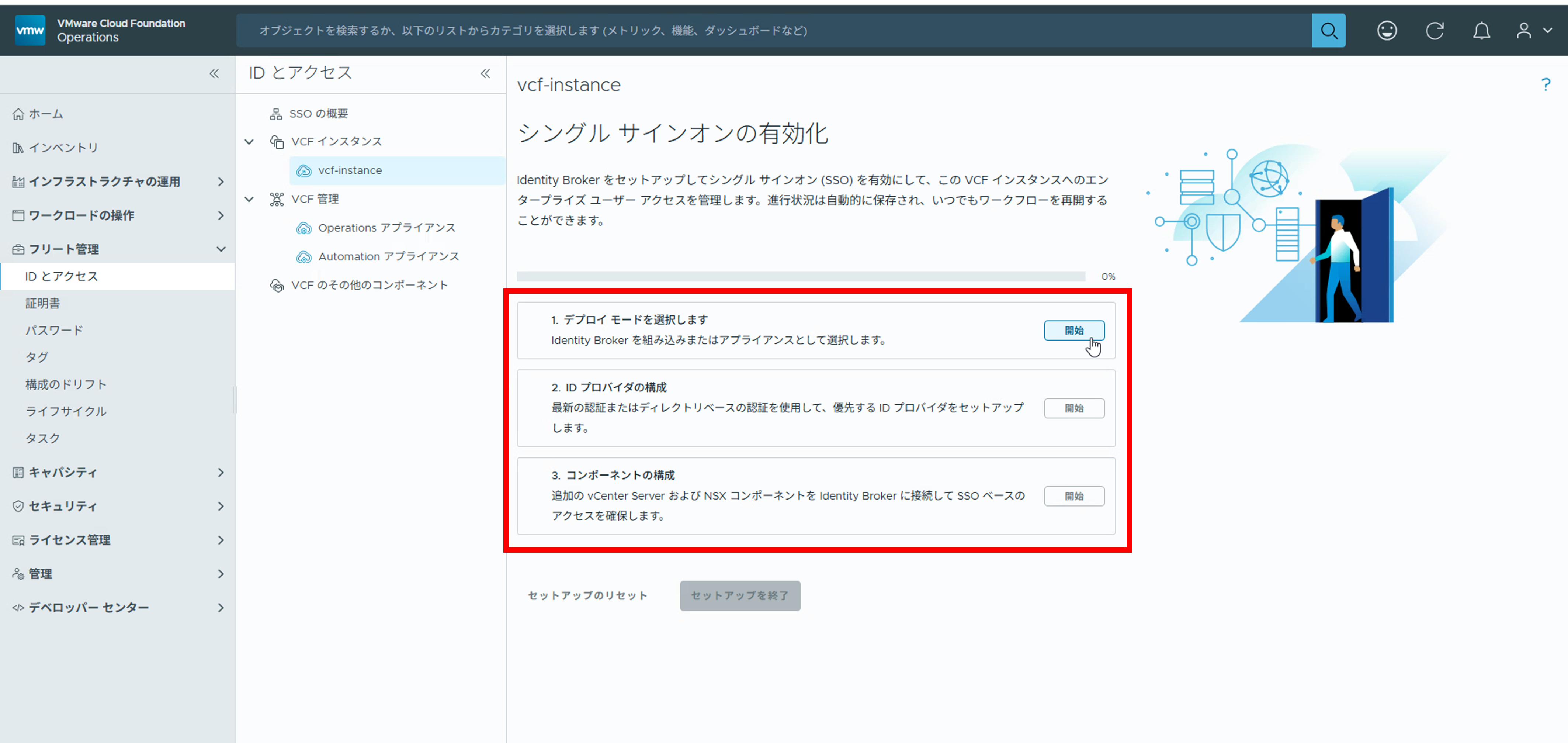Navigate to タスク in the sidebar
The image size is (1568, 743).
(x=42, y=438)
